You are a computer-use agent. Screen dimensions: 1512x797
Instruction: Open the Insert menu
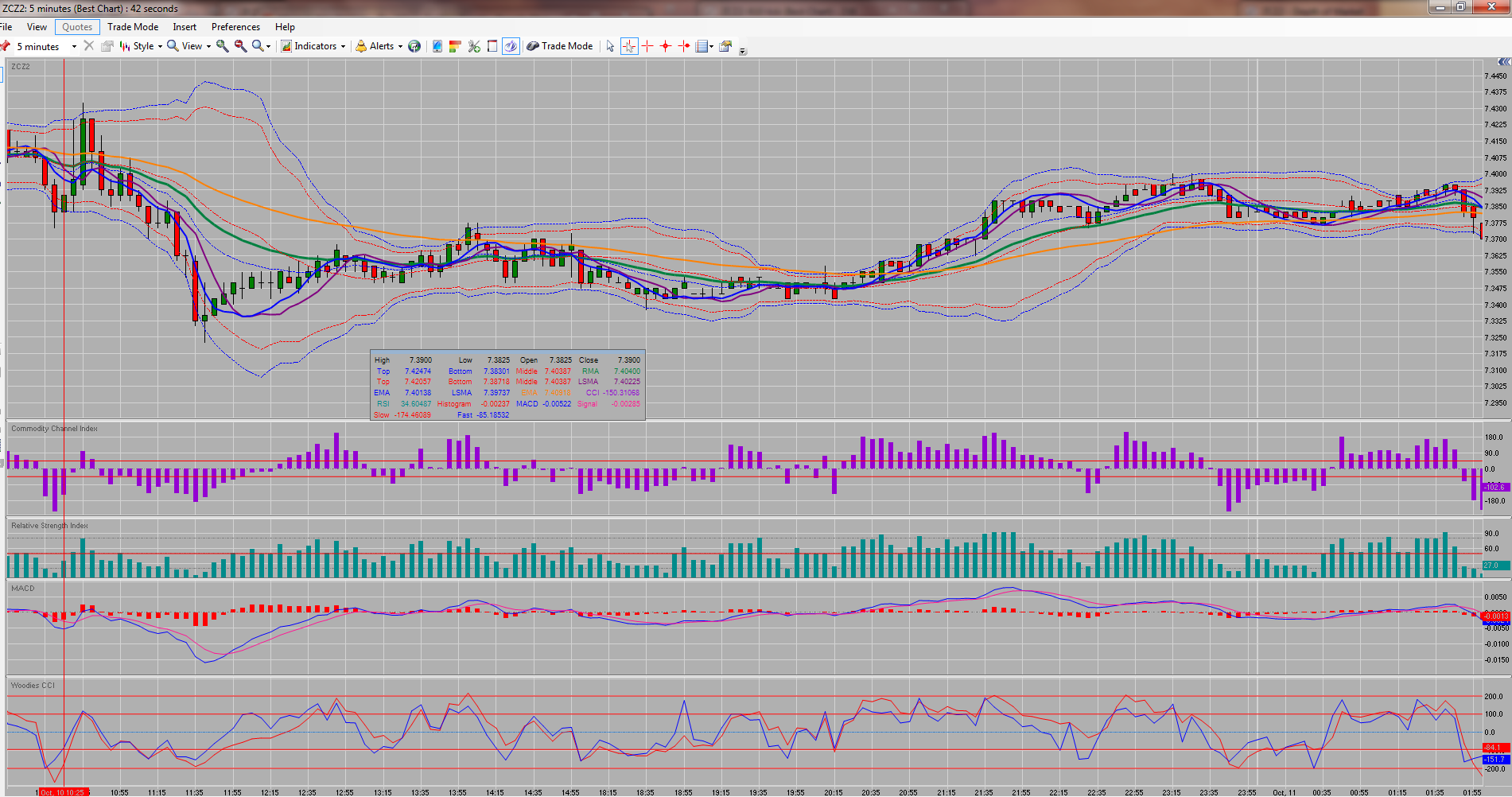point(185,27)
